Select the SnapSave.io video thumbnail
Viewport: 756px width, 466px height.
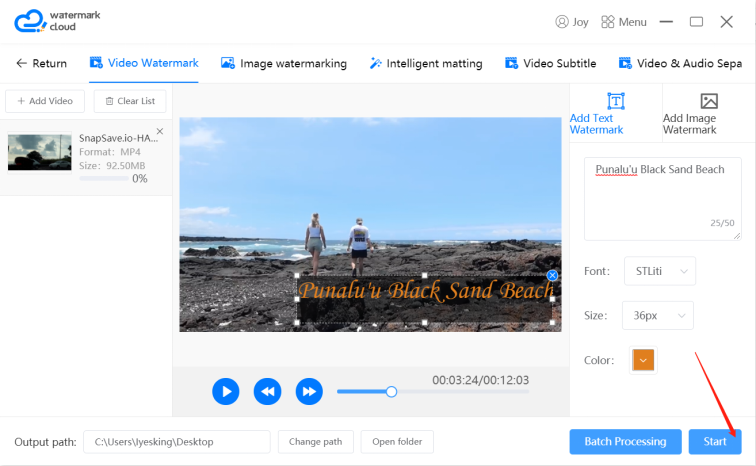pyautogui.click(x=40, y=151)
